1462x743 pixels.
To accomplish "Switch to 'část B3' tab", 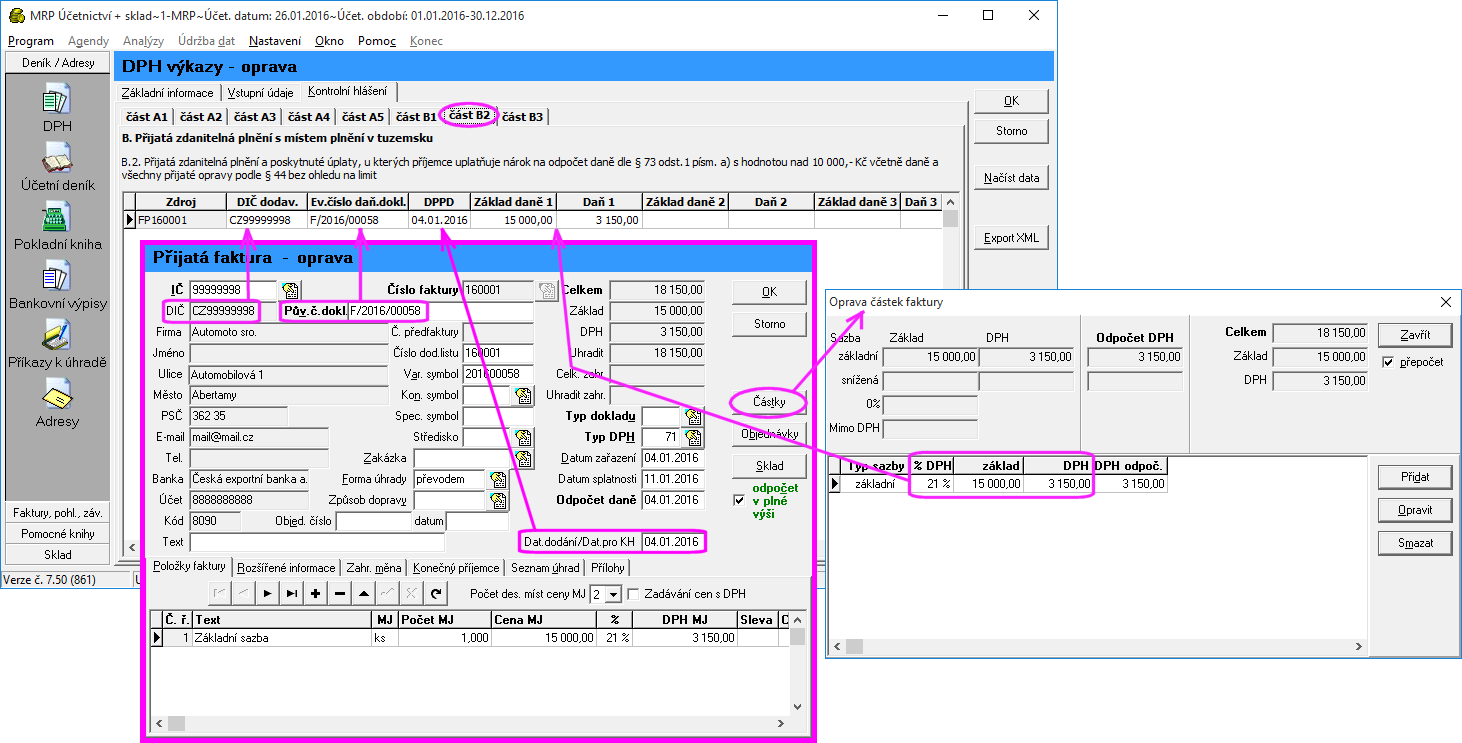I will pyautogui.click(x=522, y=117).
